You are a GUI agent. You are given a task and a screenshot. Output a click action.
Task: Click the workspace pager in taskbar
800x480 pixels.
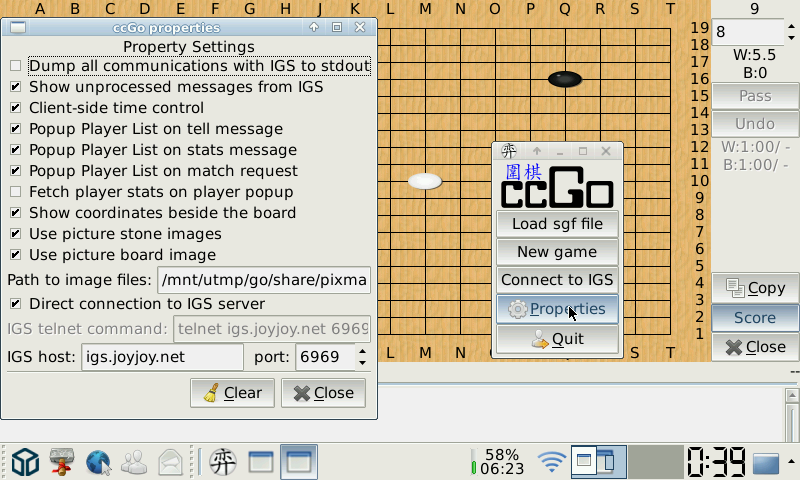click(x=598, y=462)
